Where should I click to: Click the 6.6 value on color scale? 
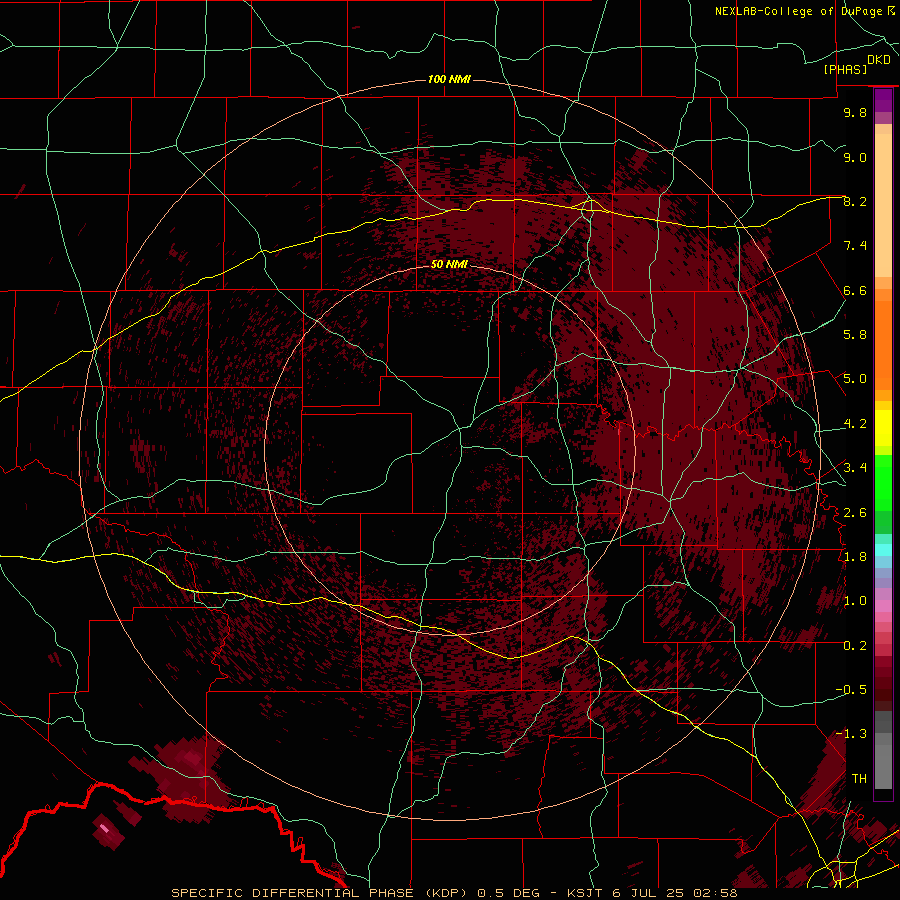coord(855,290)
